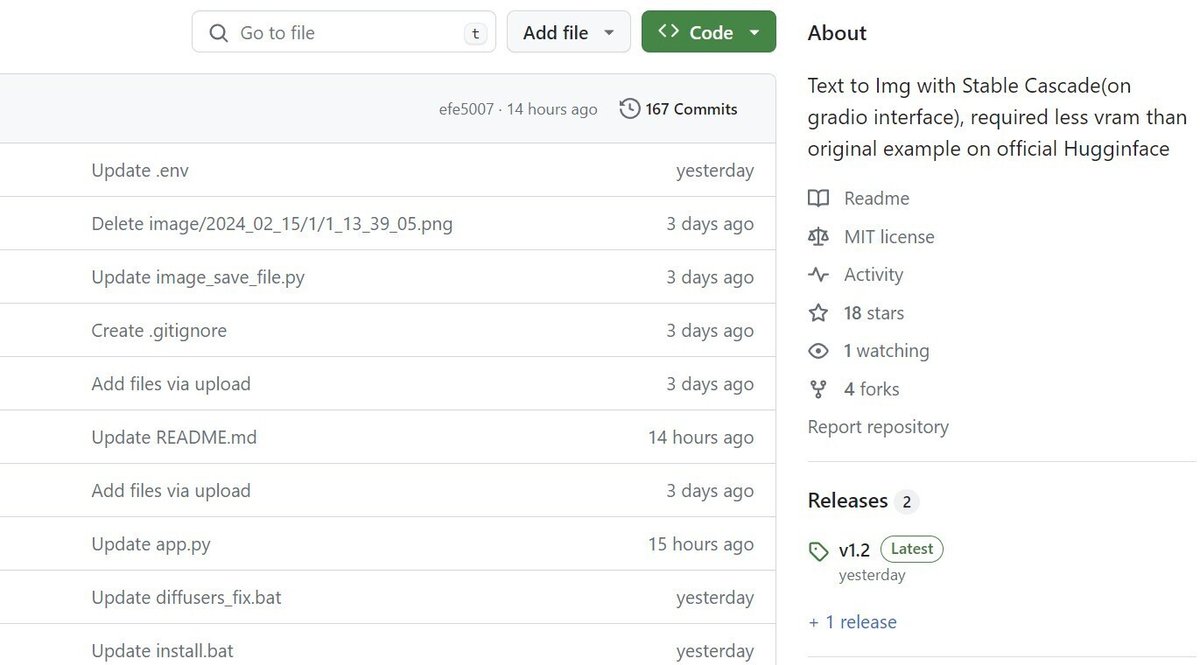1200x665 pixels.
Task: Open 'Update image_save_file.py' commit message
Action: [x=198, y=277]
